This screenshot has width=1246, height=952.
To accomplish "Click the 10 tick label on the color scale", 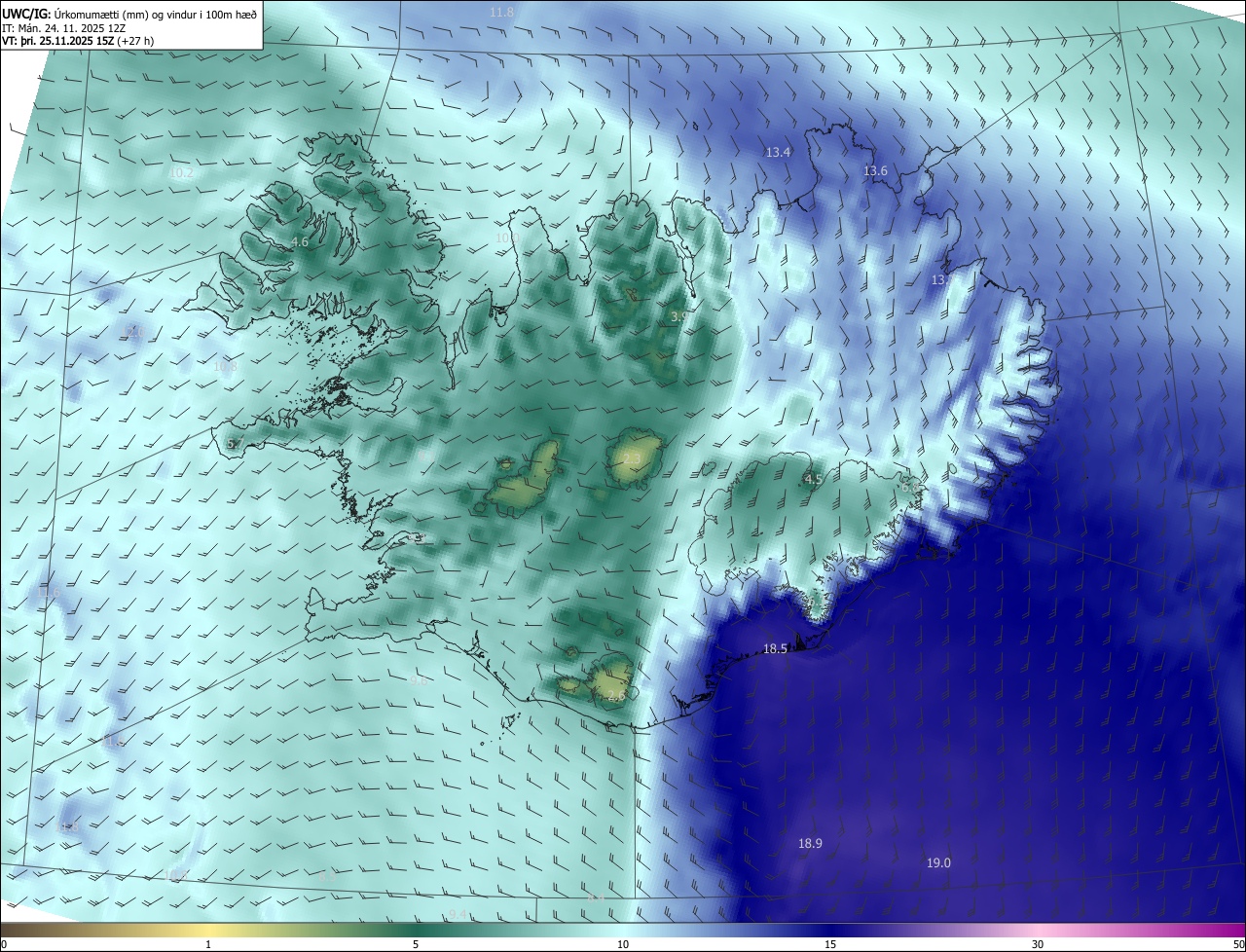I will click(x=623, y=944).
